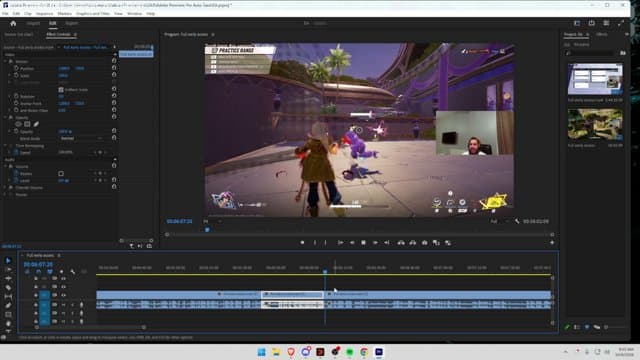Viewport: 640px width, 360px height.
Task: Open playback resolution Full dropdown
Action: point(499,221)
